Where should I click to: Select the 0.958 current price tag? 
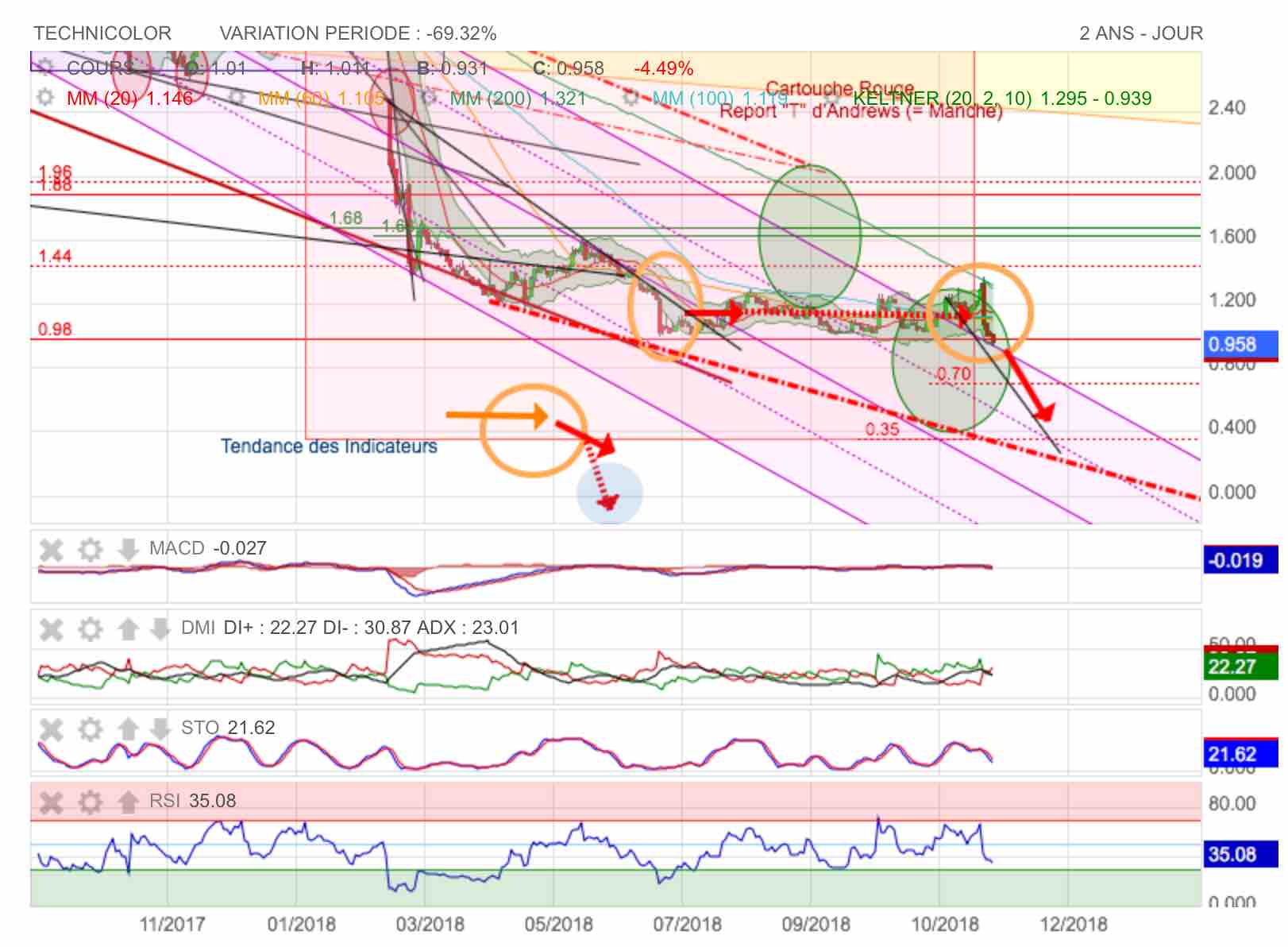1240,345
